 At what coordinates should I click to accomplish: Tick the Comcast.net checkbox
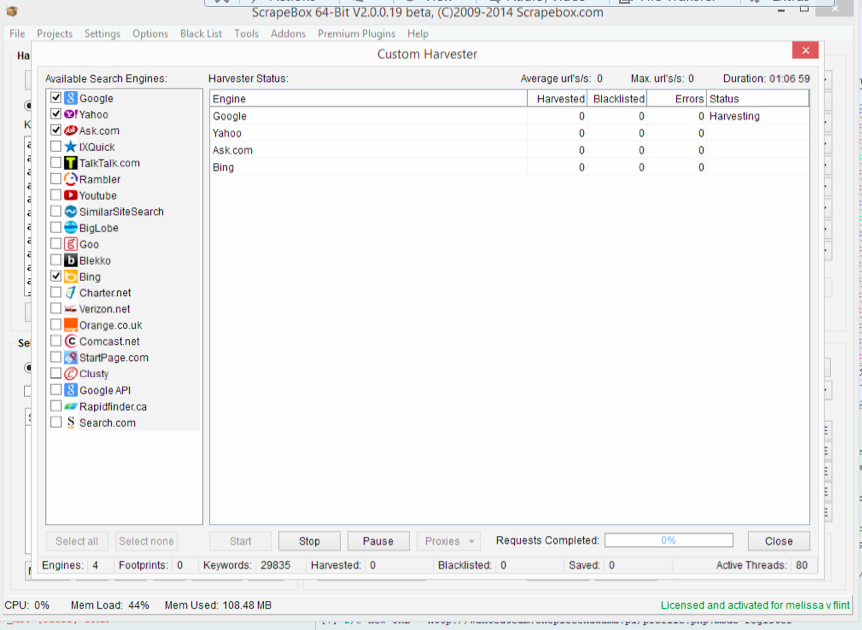click(x=56, y=341)
